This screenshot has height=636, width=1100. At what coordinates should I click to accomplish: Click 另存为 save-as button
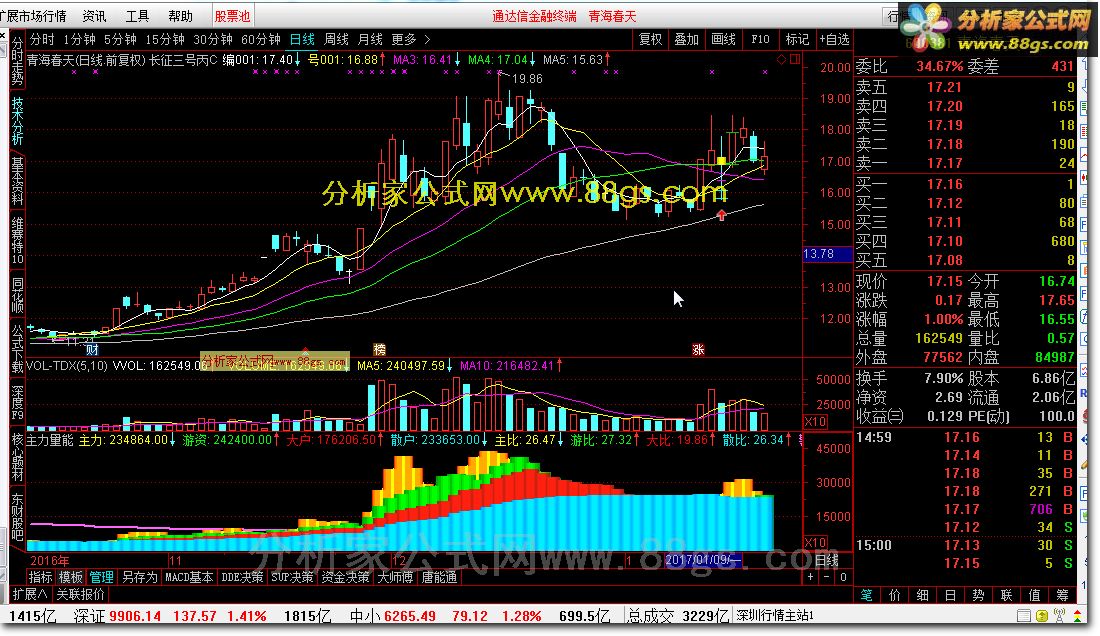point(140,577)
